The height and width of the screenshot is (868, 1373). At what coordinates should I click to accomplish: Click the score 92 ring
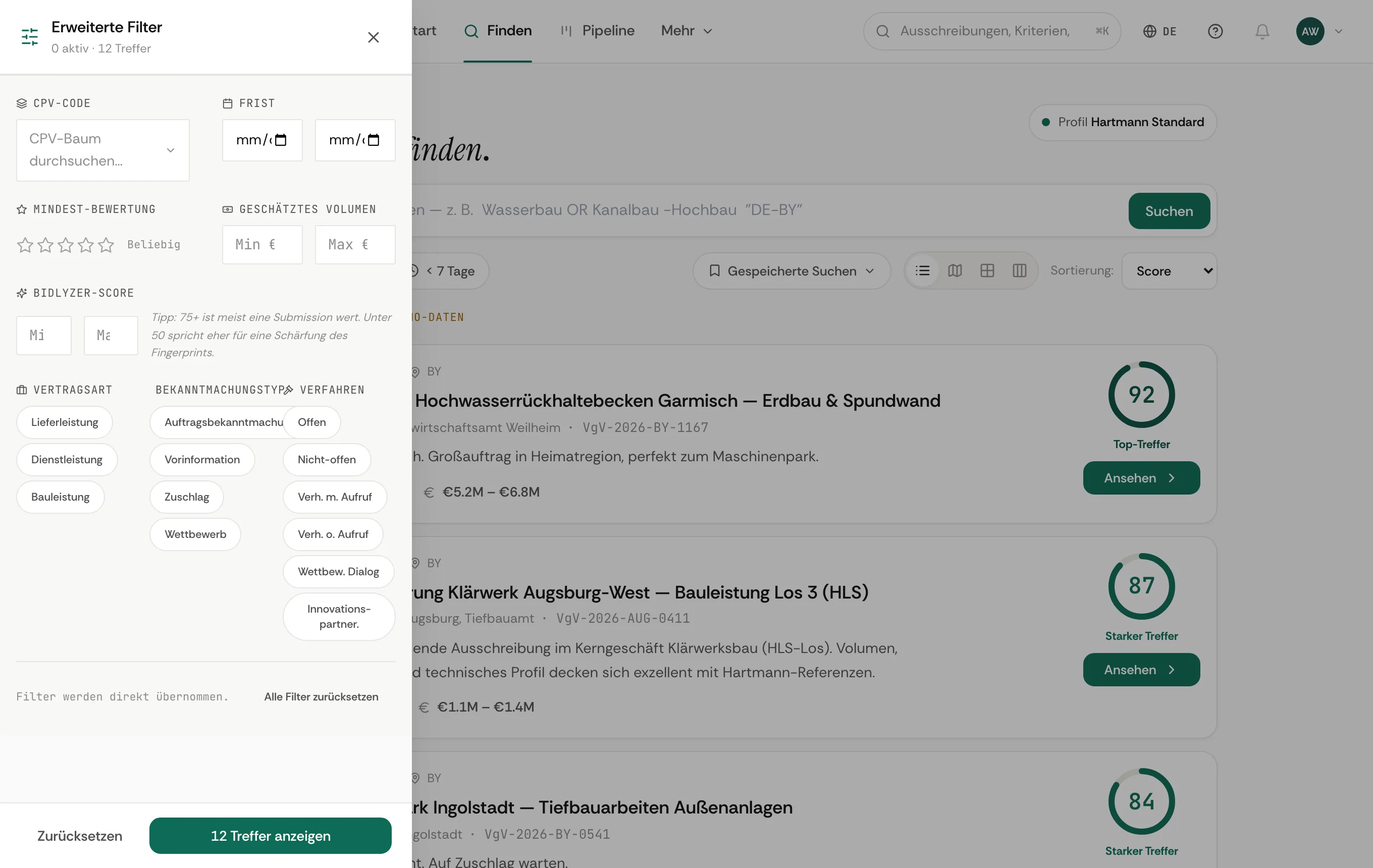(1141, 395)
